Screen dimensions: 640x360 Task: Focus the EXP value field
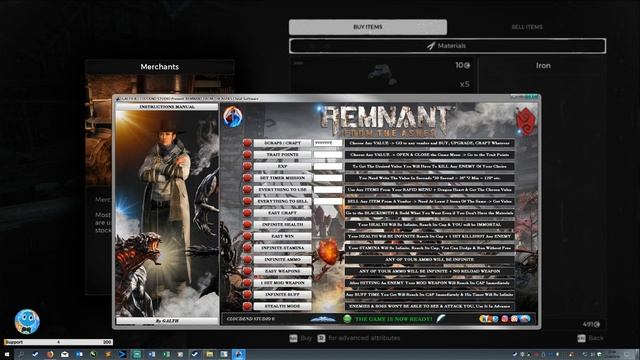(328, 167)
